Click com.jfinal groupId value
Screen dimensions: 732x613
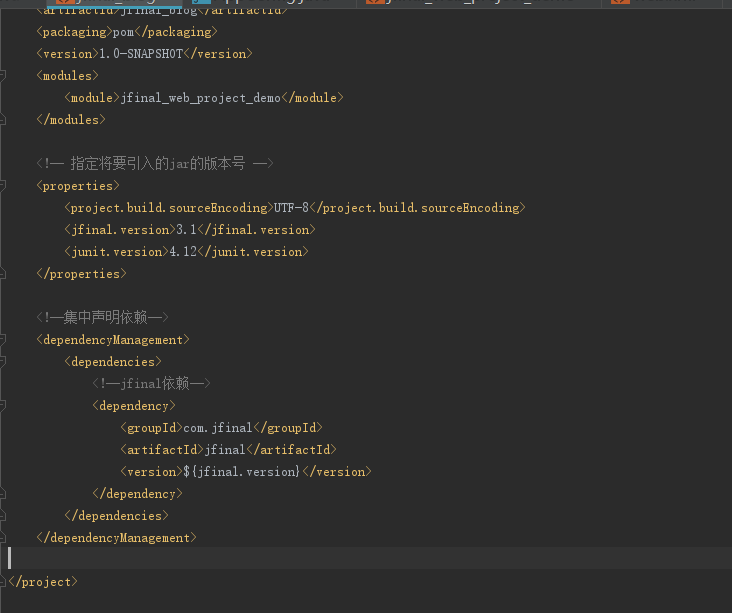[x=218, y=428]
